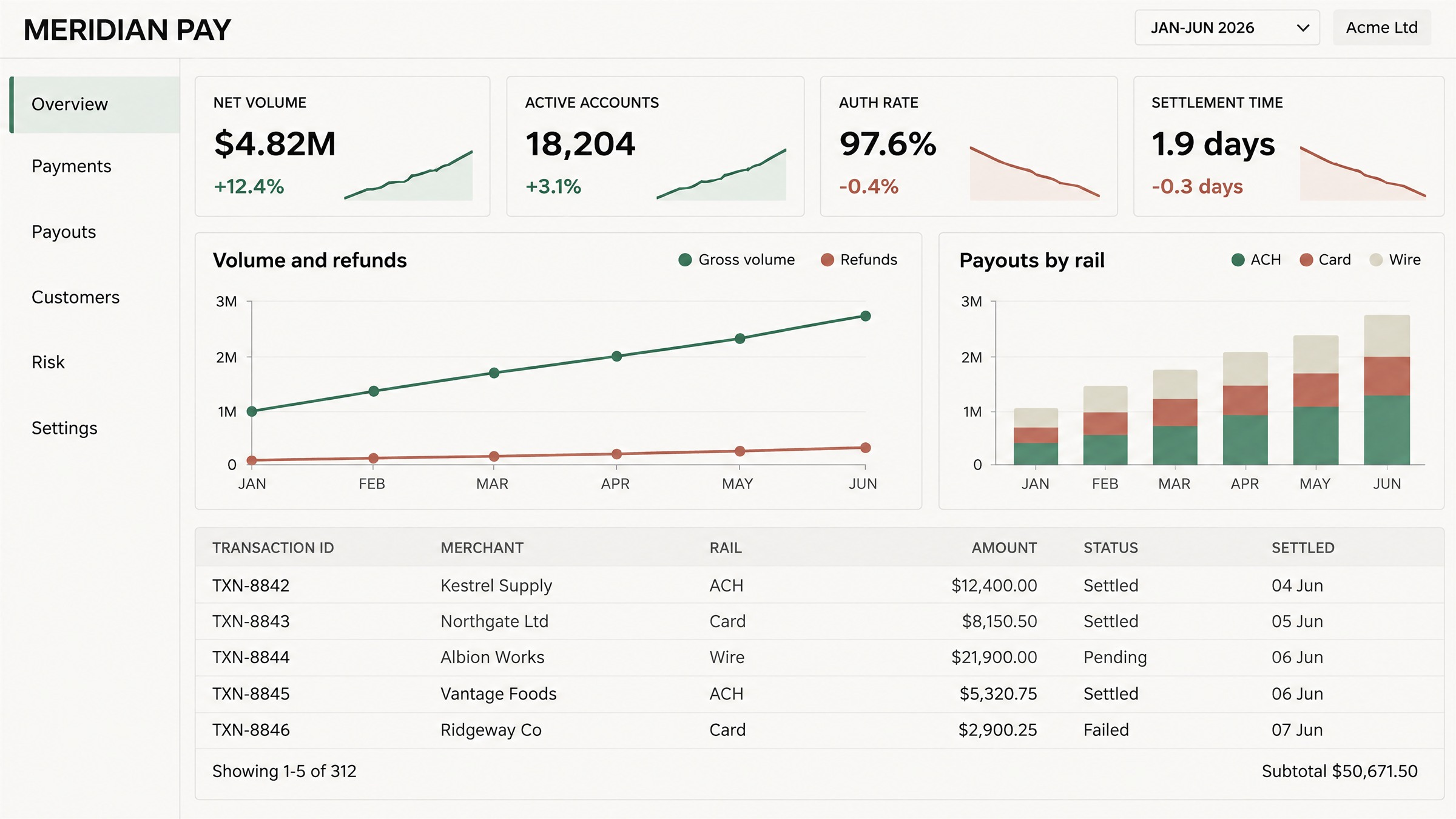This screenshot has width=1456, height=819.
Task: Click the Showing 1-5 of 312 text
Action: tap(285, 771)
